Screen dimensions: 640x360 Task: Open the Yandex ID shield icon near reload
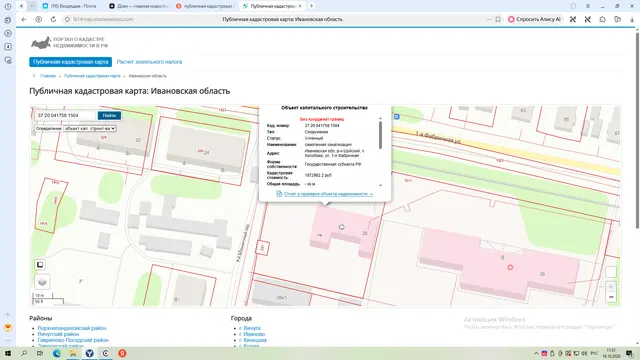(x=38, y=19)
